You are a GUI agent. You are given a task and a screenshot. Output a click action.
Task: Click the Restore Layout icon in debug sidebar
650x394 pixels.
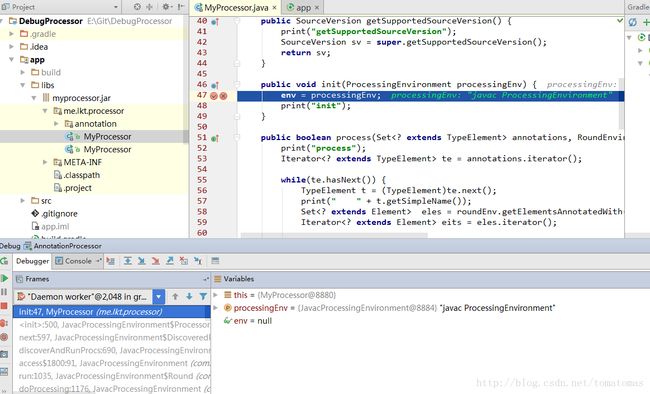[x=4, y=372]
